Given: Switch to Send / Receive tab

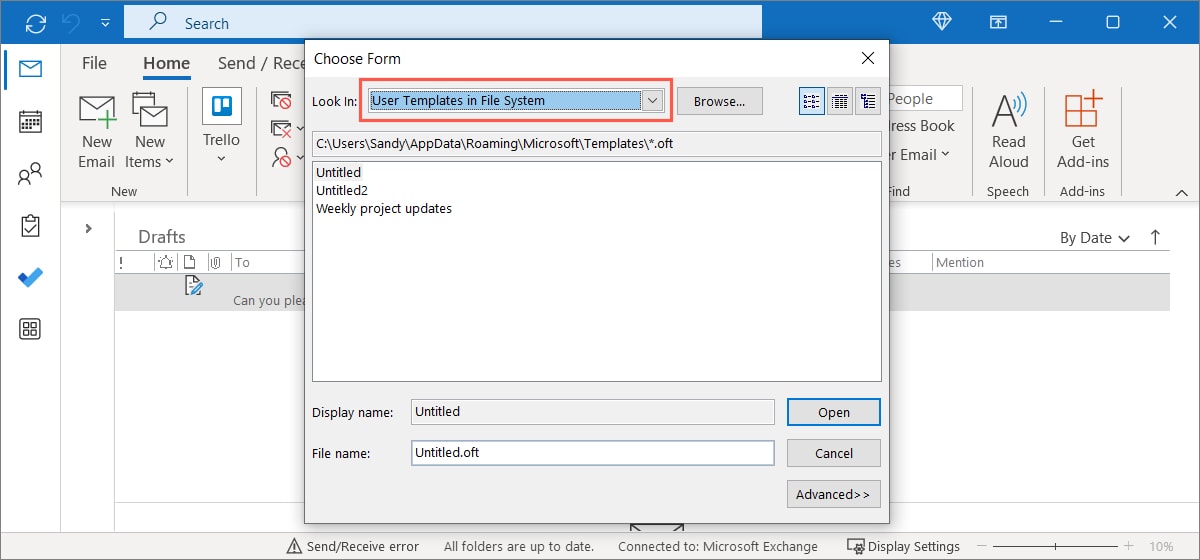Looking at the screenshot, I should pyautogui.click(x=261, y=63).
